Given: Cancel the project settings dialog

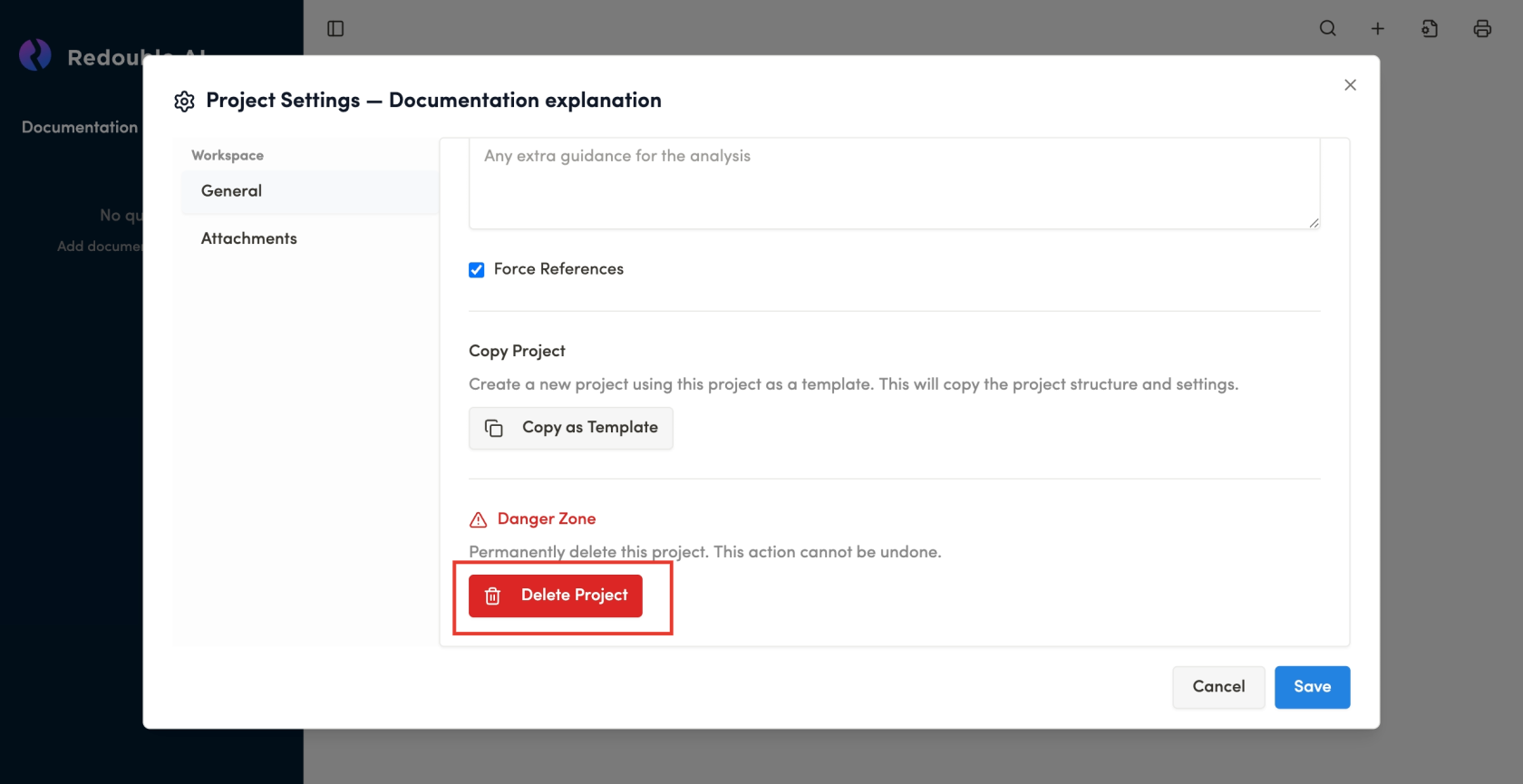Looking at the screenshot, I should click(1217, 687).
